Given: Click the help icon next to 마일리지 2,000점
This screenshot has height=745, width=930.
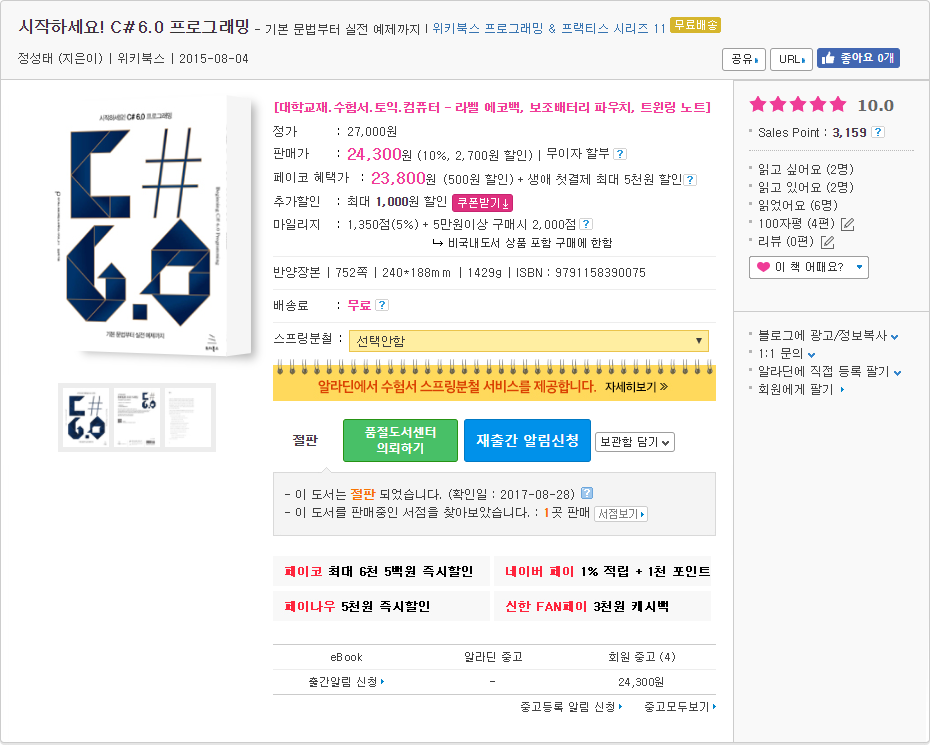Looking at the screenshot, I should (x=586, y=224).
